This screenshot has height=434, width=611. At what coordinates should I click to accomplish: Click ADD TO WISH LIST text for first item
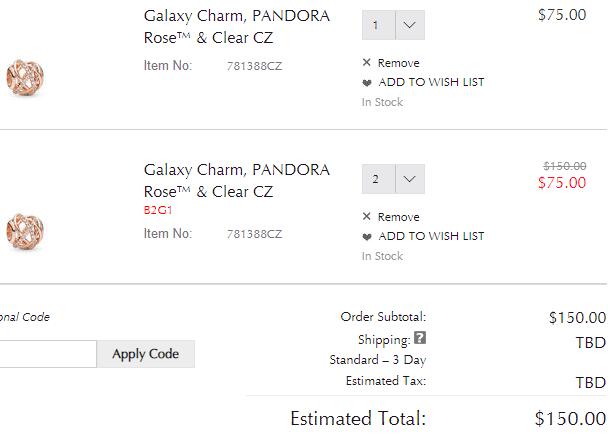431,83
